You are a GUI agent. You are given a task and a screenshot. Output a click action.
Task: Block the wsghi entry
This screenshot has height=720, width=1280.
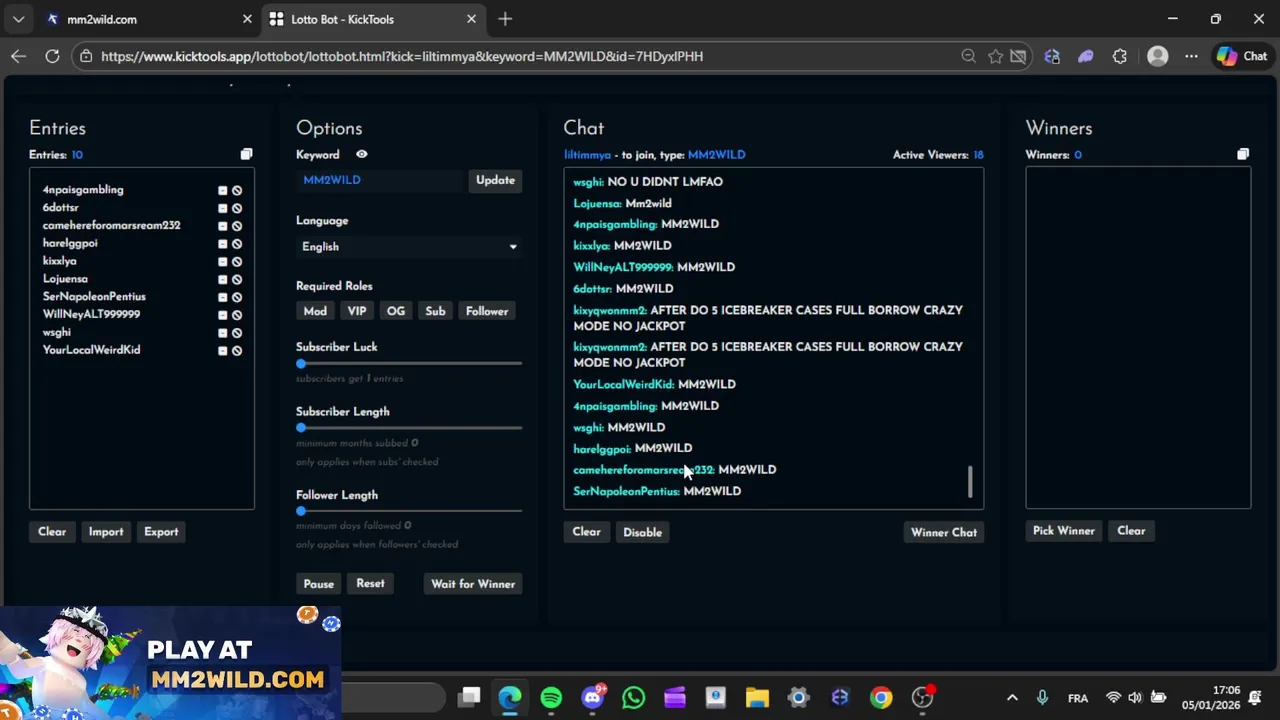coord(237,333)
